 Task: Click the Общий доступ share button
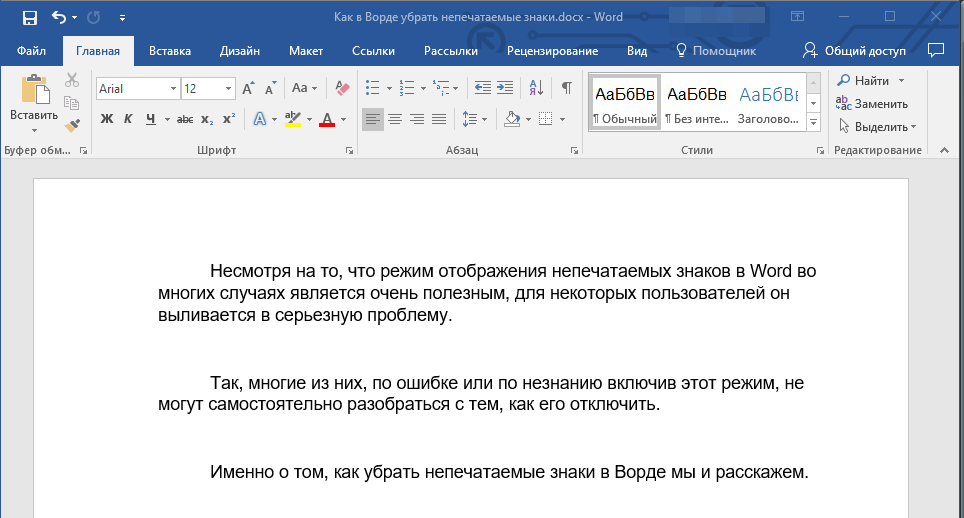[856, 50]
